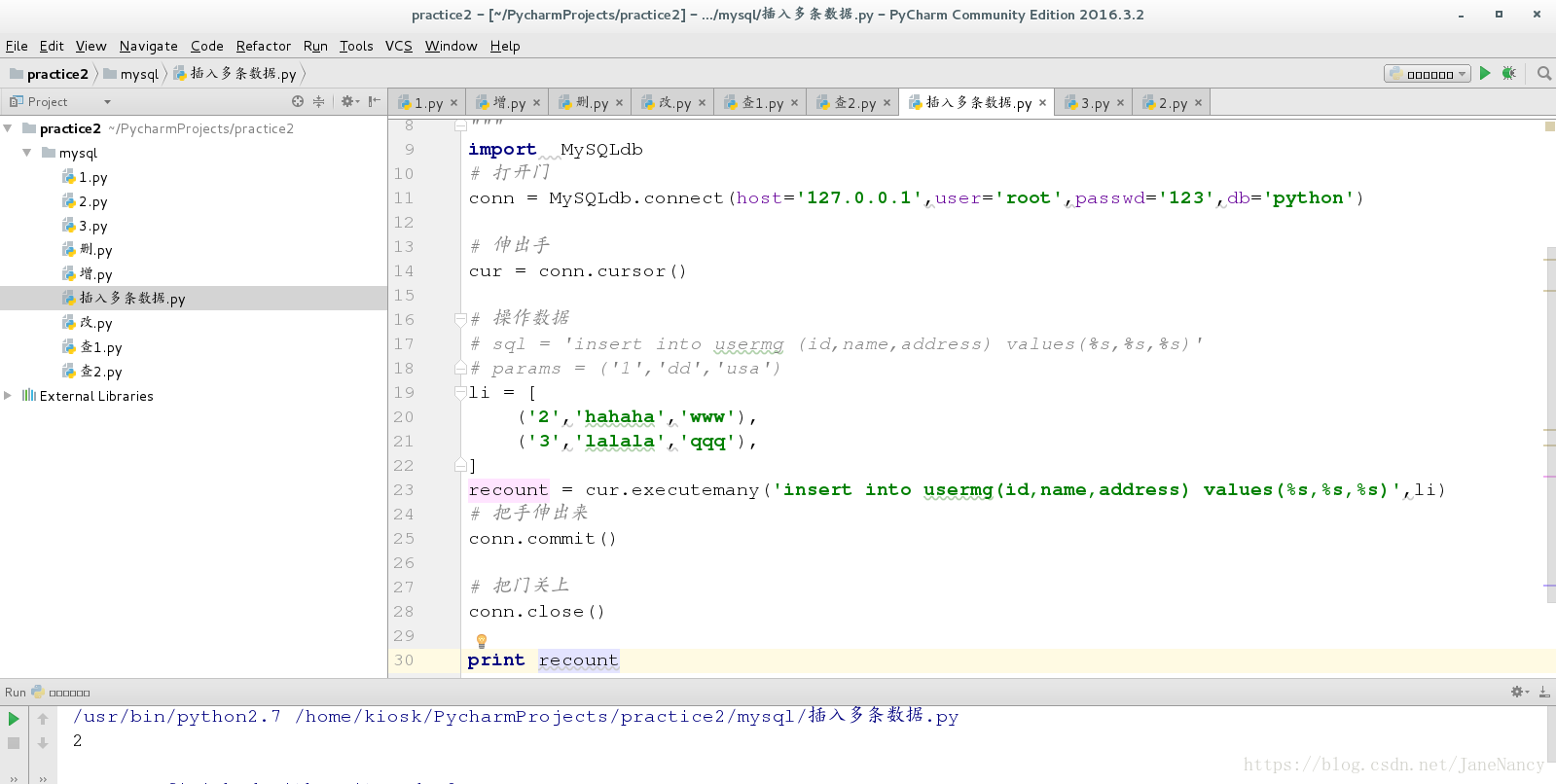Fold the comment block at line 16

[x=460, y=319]
